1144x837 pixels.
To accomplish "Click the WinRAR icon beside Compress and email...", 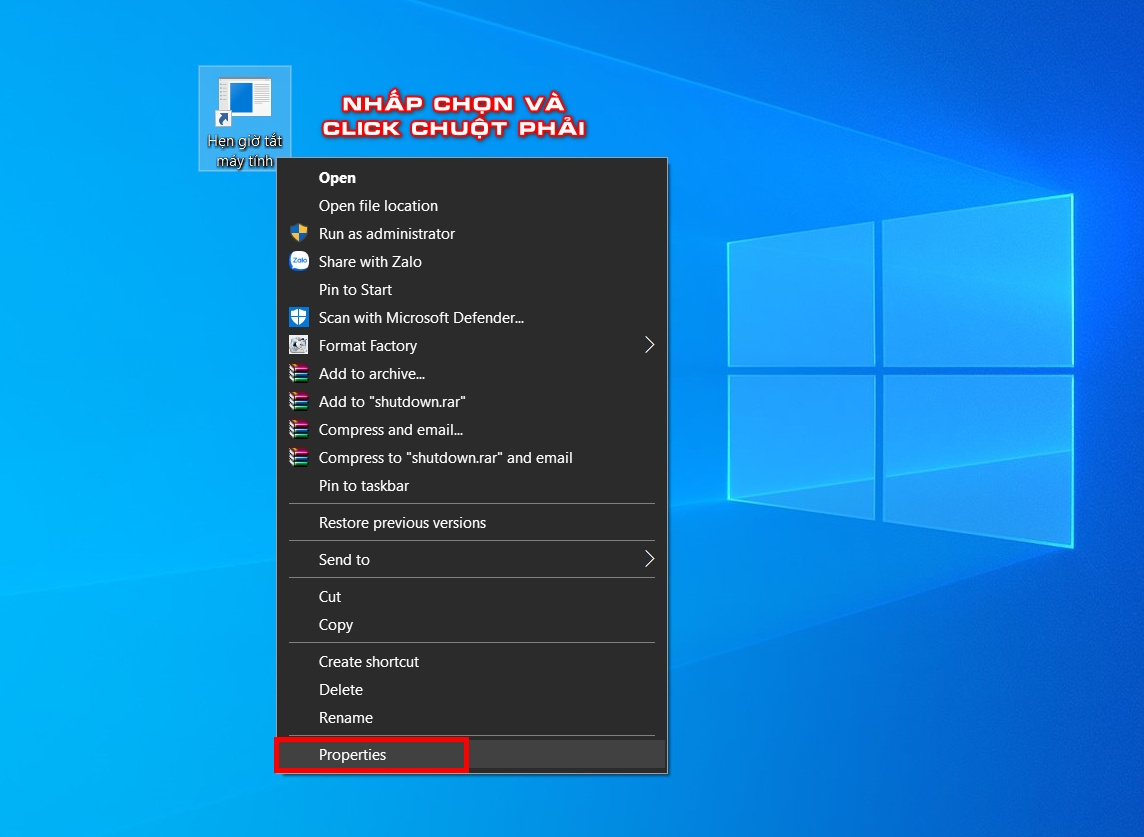I will (x=299, y=430).
